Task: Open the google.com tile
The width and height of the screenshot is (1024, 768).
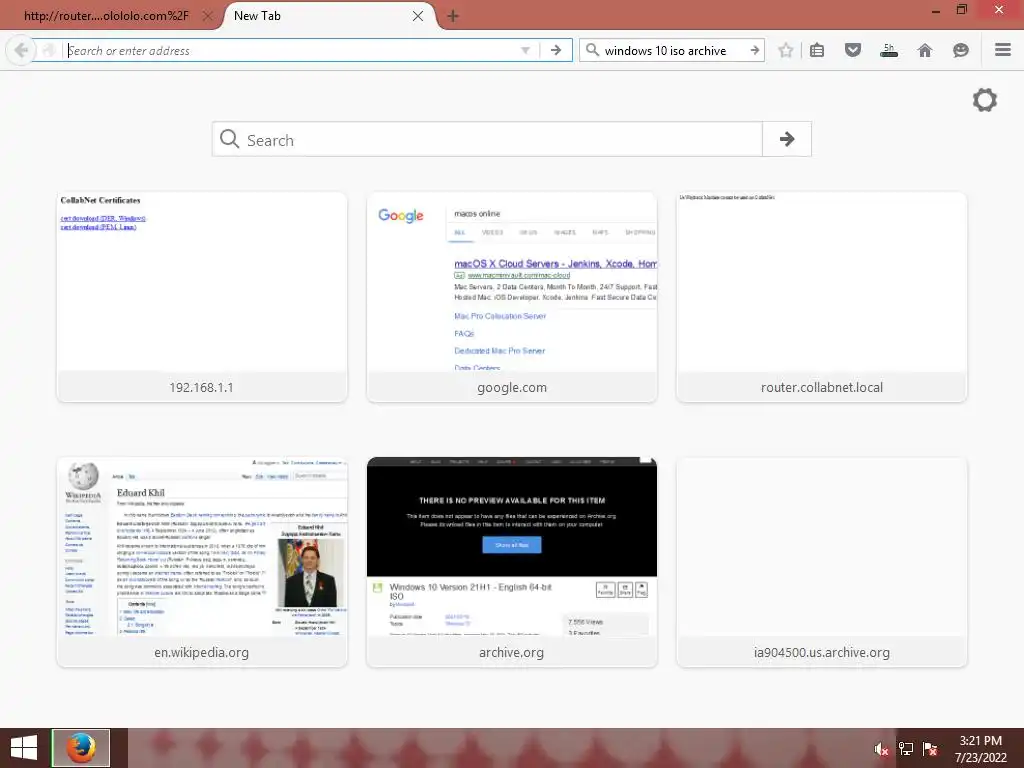Action: click(x=512, y=297)
